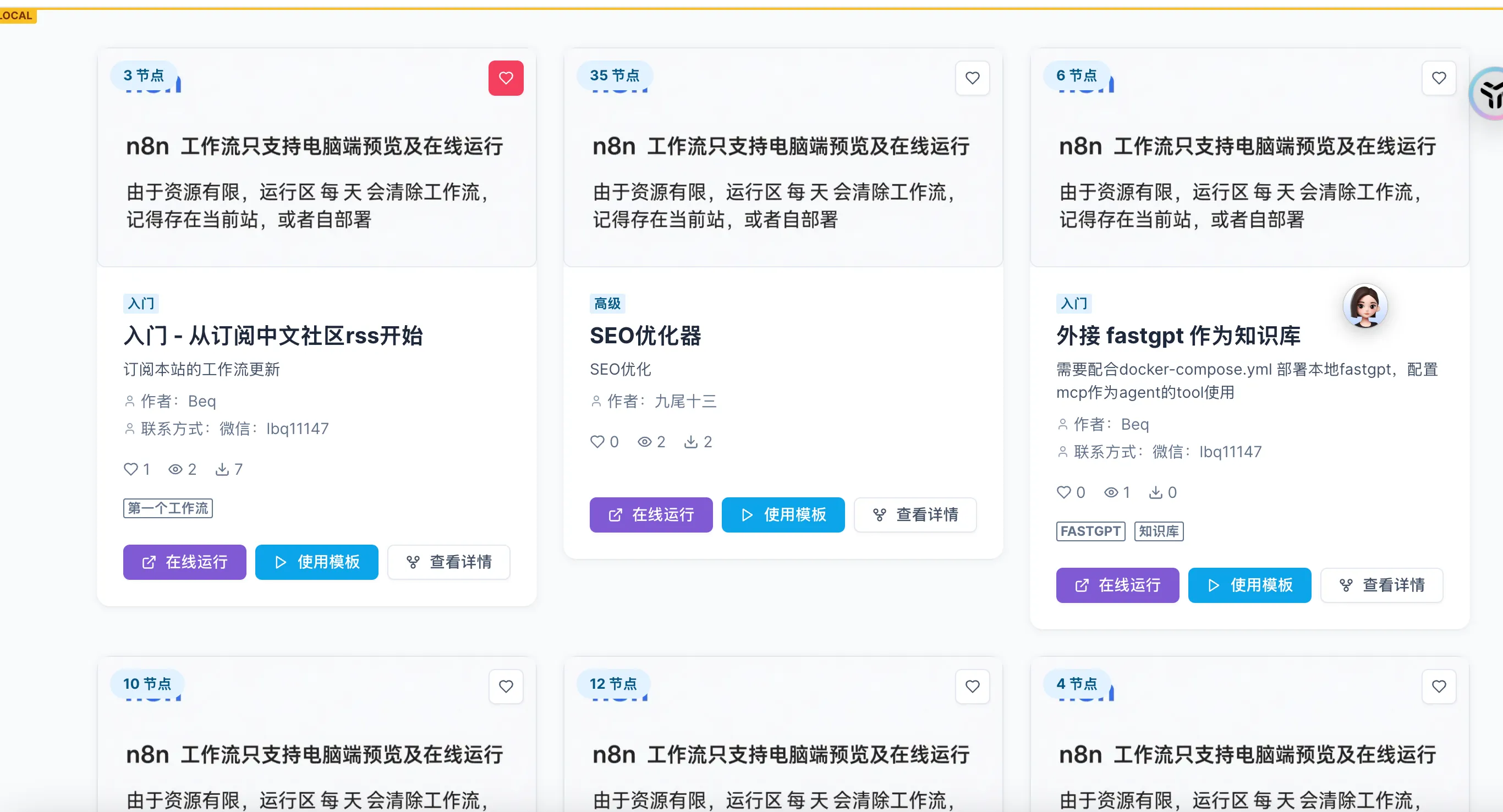Click 使用模板 on the rss开始 card
The image size is (1503, 812).
(x=316, y=562)
